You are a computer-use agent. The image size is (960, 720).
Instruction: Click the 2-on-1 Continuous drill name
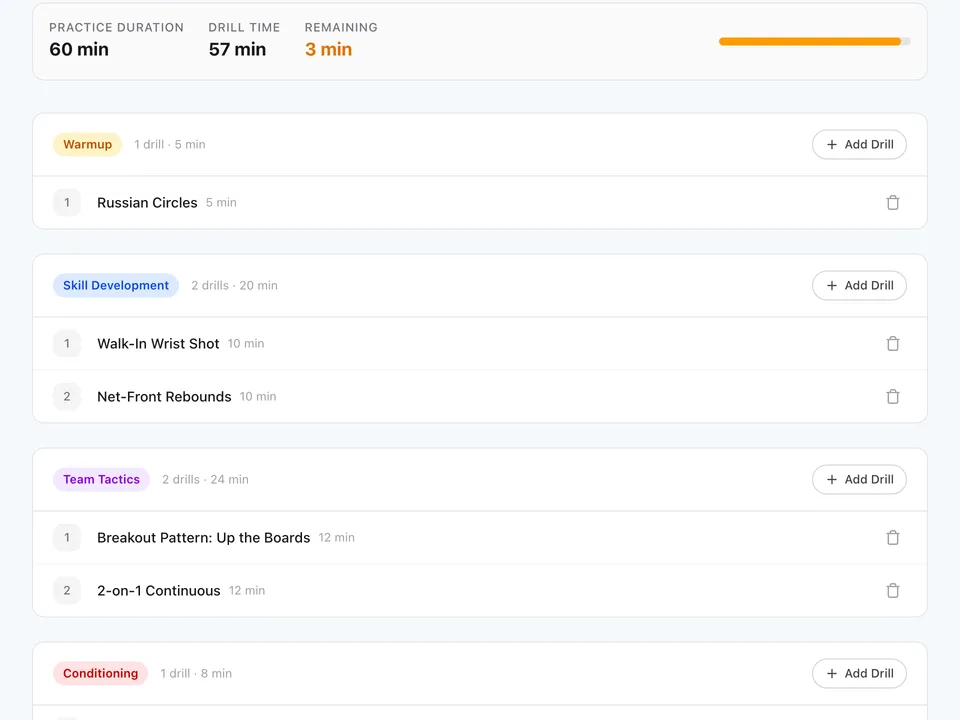[x=159, y=591]
